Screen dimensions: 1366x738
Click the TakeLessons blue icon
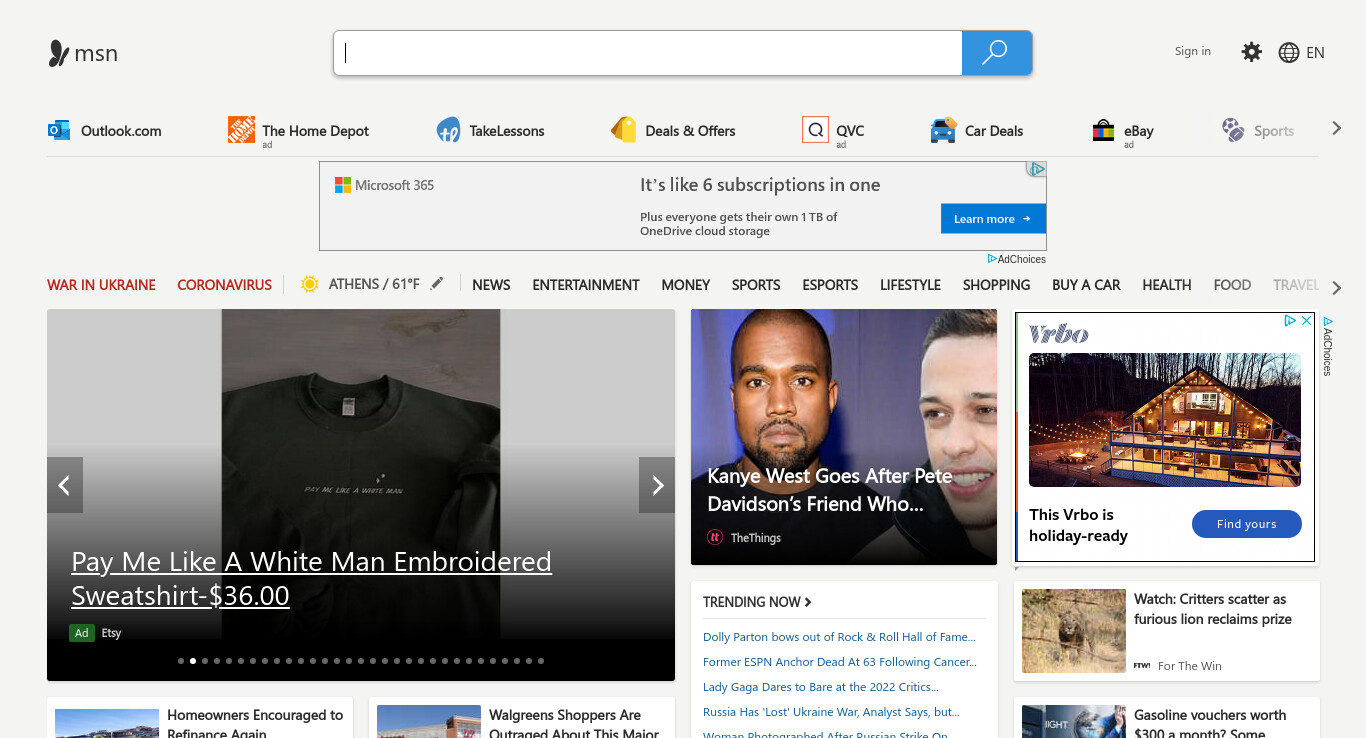(448, 130)
